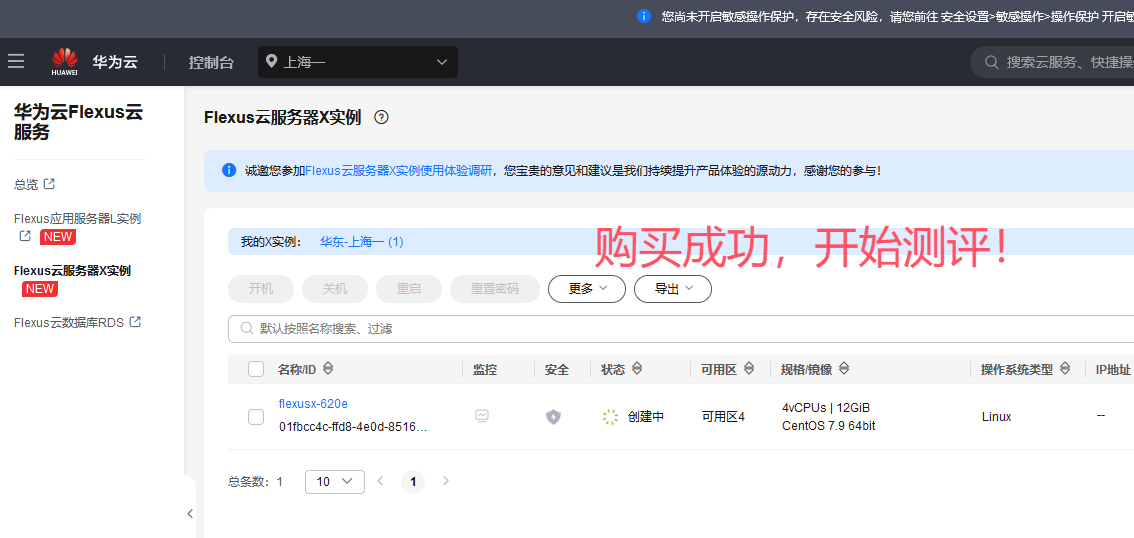This screenshot has width=1134, height=538.
Task: Click the 重置密码 button
Action: [x=495, y=289]
